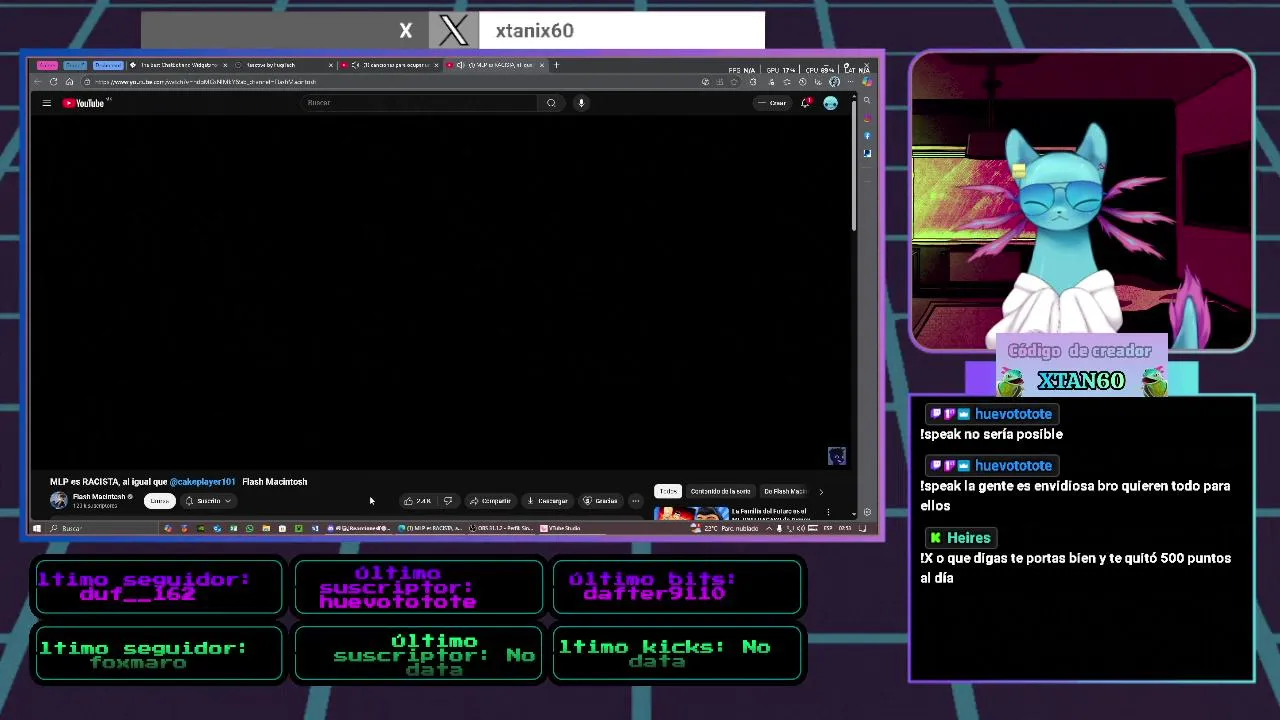The height and width of the screenshot is (720, 1280).
Task: Click the X logo next to xtanix60
Action: (453, 30)
